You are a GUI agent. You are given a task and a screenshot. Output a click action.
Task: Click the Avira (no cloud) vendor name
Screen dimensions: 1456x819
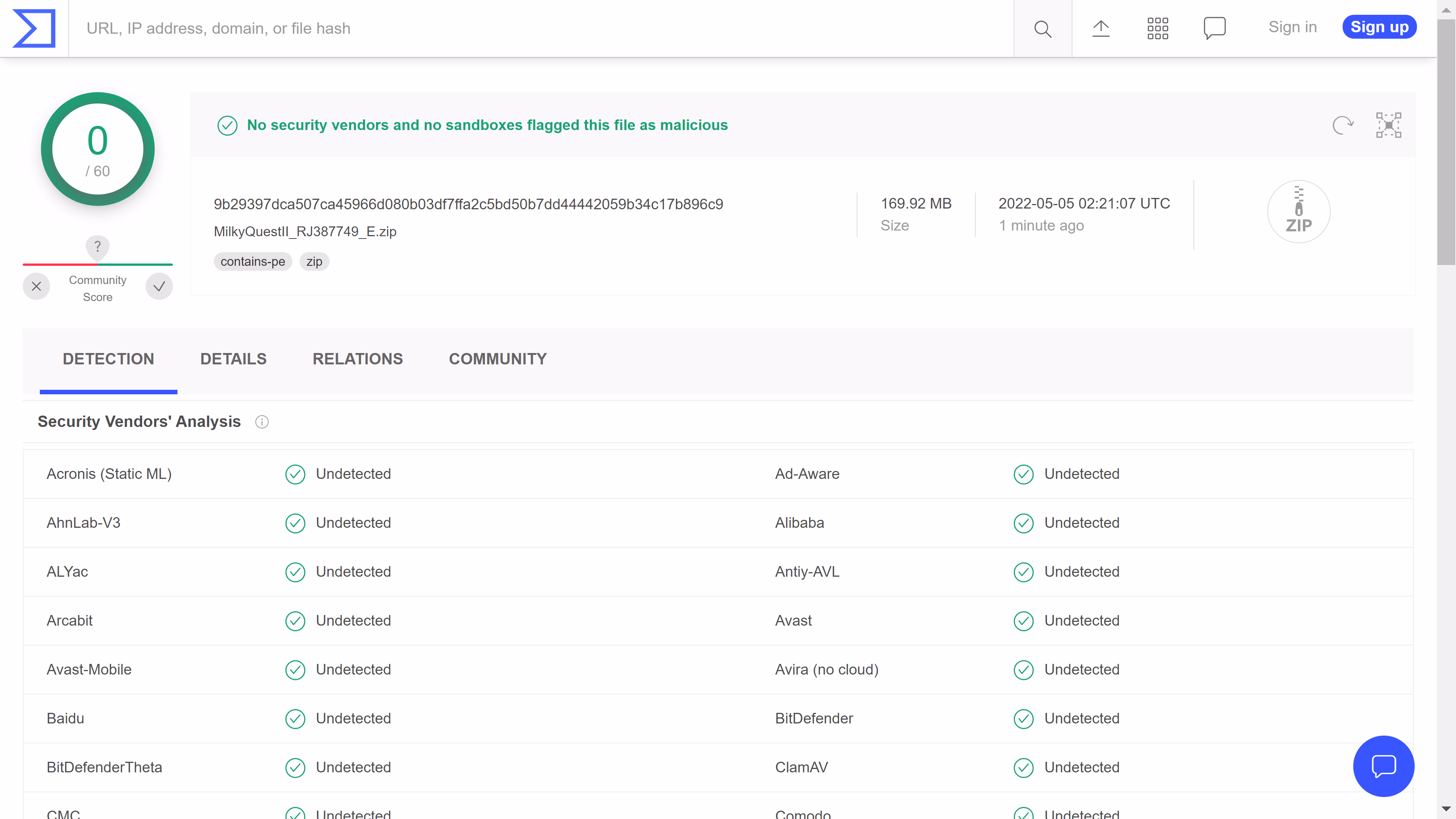click(827, 670)
